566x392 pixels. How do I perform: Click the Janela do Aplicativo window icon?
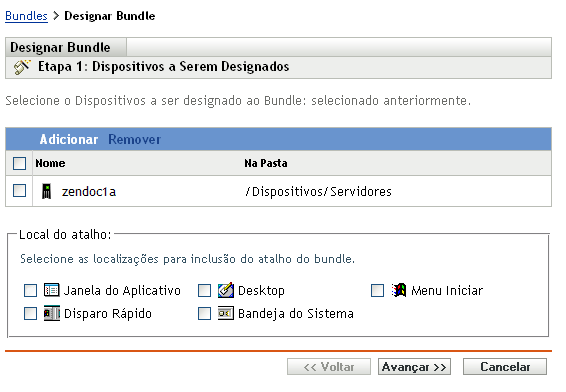52,290
